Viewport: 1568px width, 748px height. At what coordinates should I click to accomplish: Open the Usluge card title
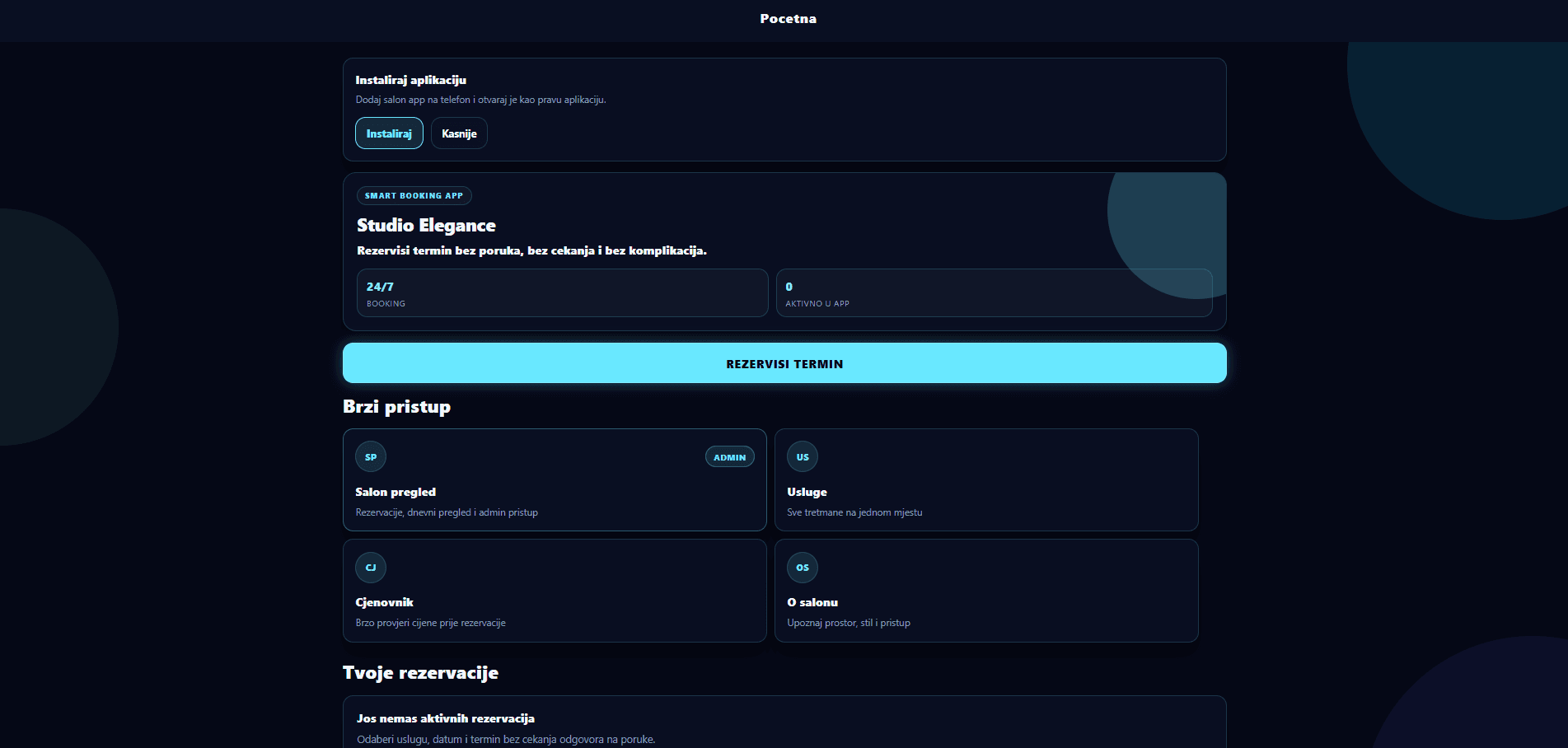(x=807, y=492)
